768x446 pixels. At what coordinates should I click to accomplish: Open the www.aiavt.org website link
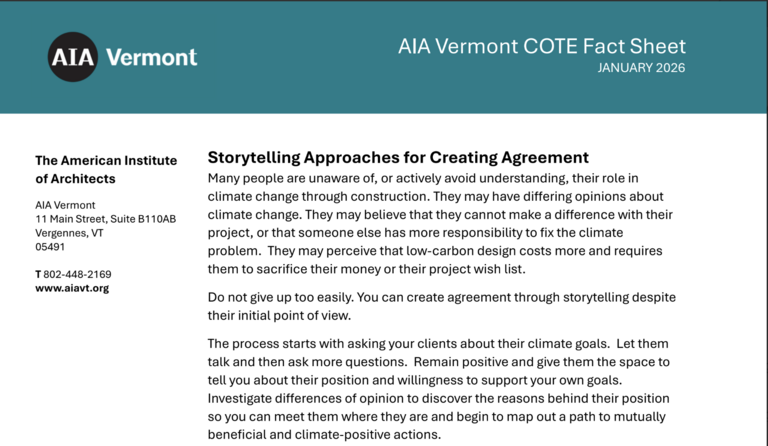tap(72, 288)
